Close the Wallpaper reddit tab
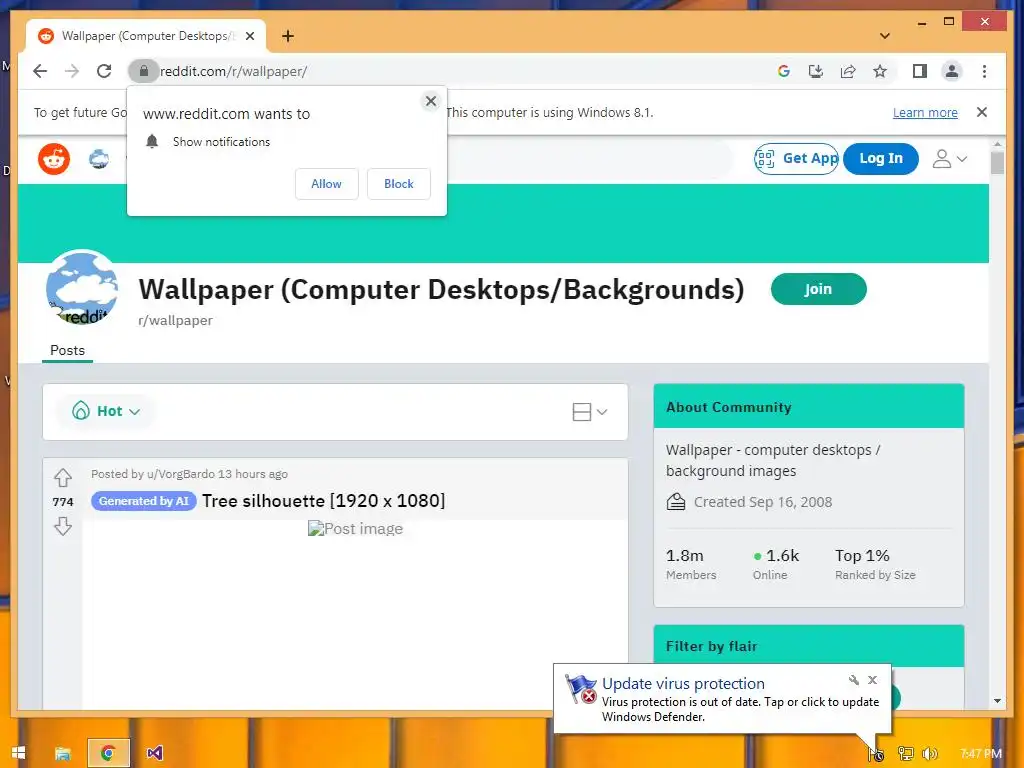Screen dimensions: 1024x768 point(249,36)
